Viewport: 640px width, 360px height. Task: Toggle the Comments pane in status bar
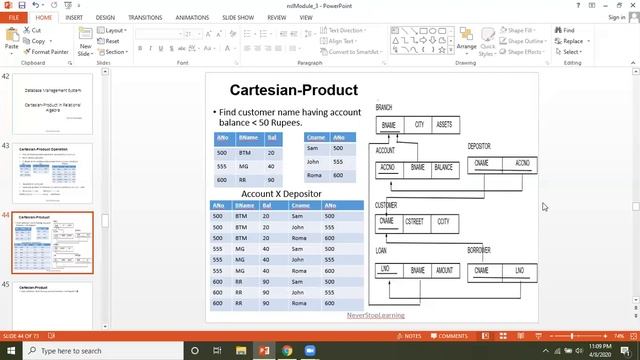point(449,336)
